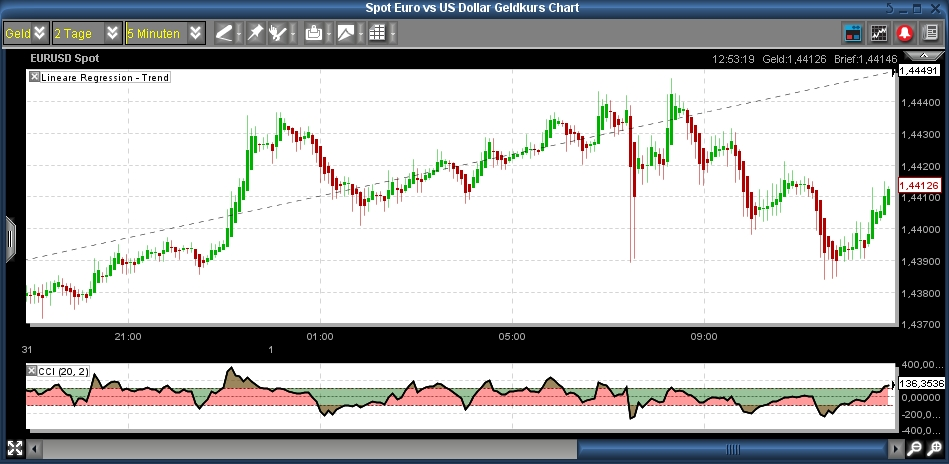This screenshot has width=949, height=464.
Task: Click the chart grid with line icon
Action: tap(879, 33)
